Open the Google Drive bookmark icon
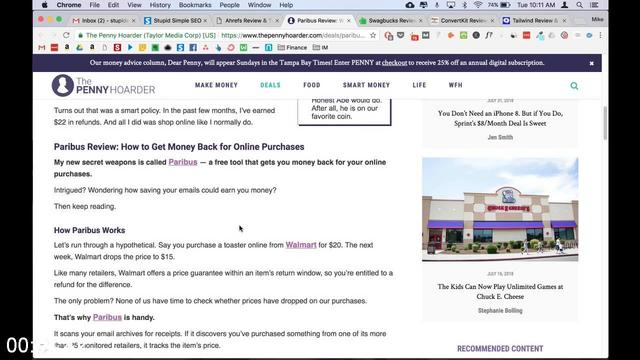640x360 pixels. coord(80,48)
